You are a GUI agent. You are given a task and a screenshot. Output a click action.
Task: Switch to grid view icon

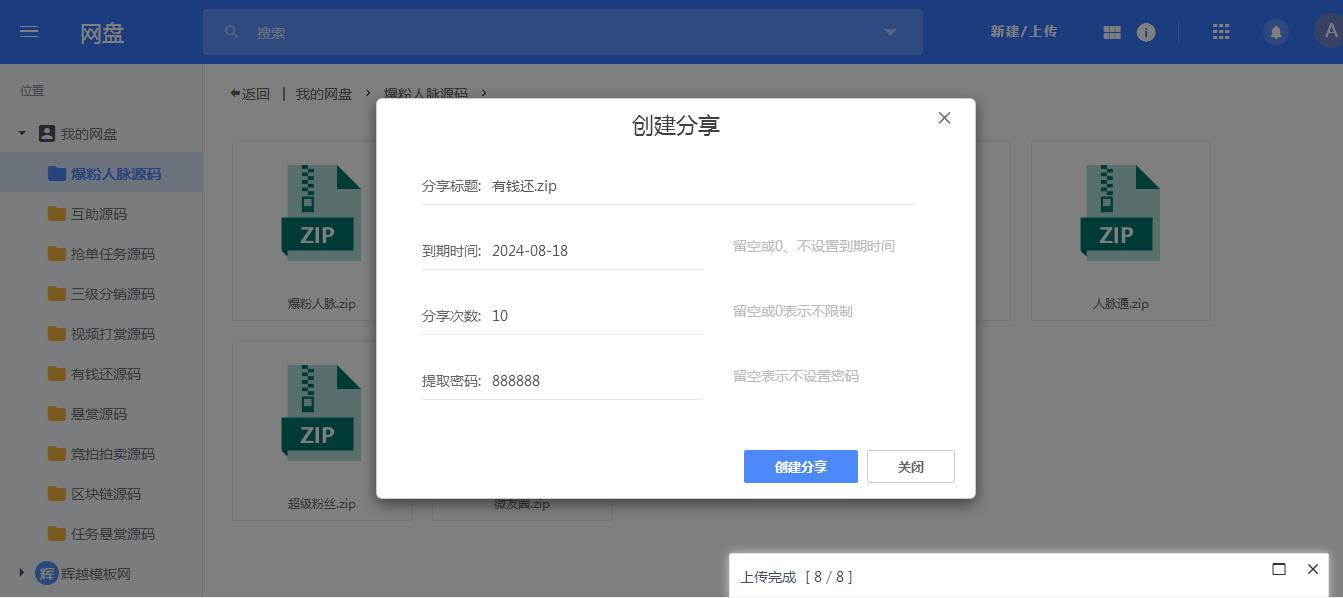click(x=1112, y=32)
